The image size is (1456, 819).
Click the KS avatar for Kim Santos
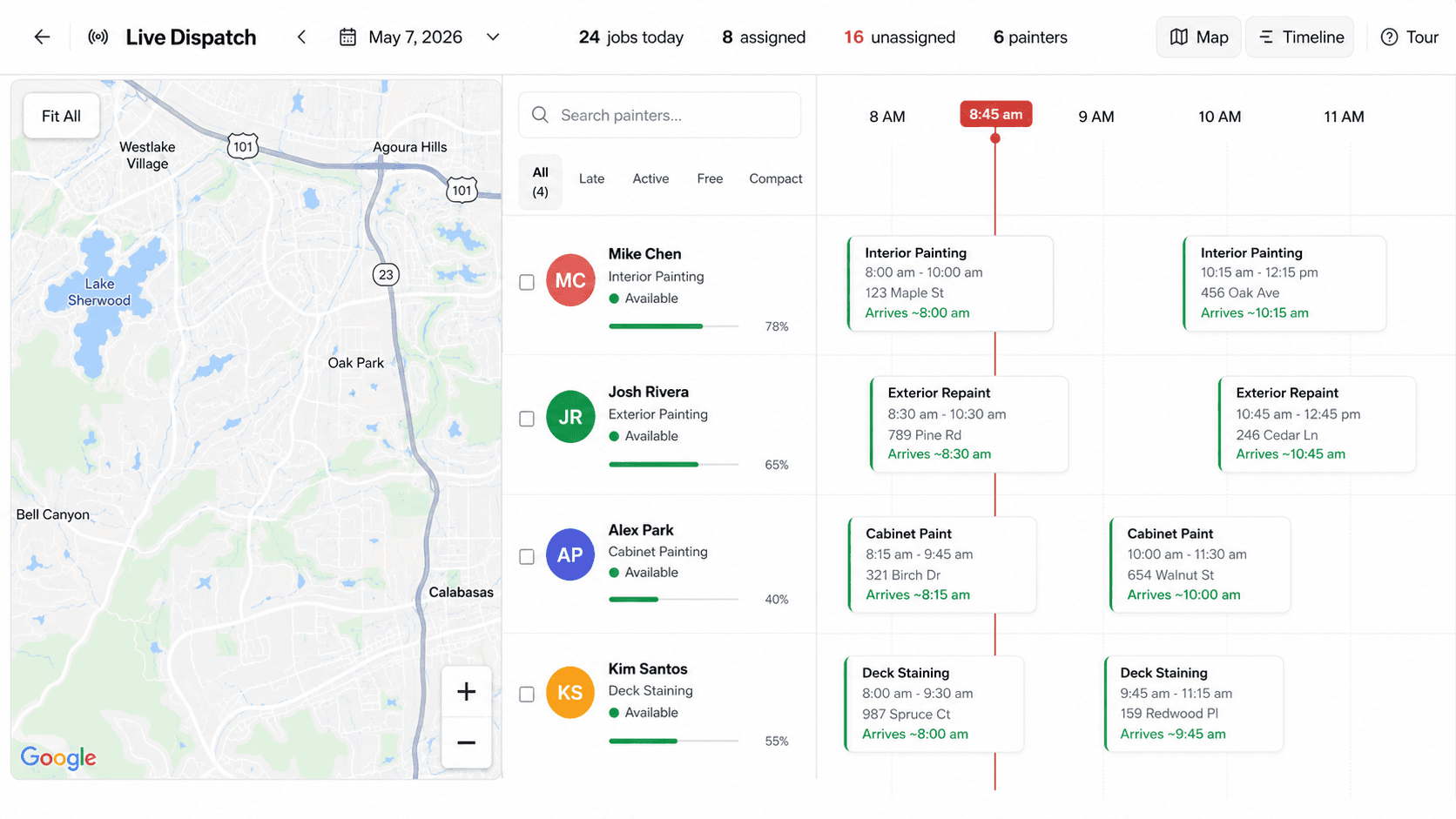pyautogui.click(x=570, y=692)
